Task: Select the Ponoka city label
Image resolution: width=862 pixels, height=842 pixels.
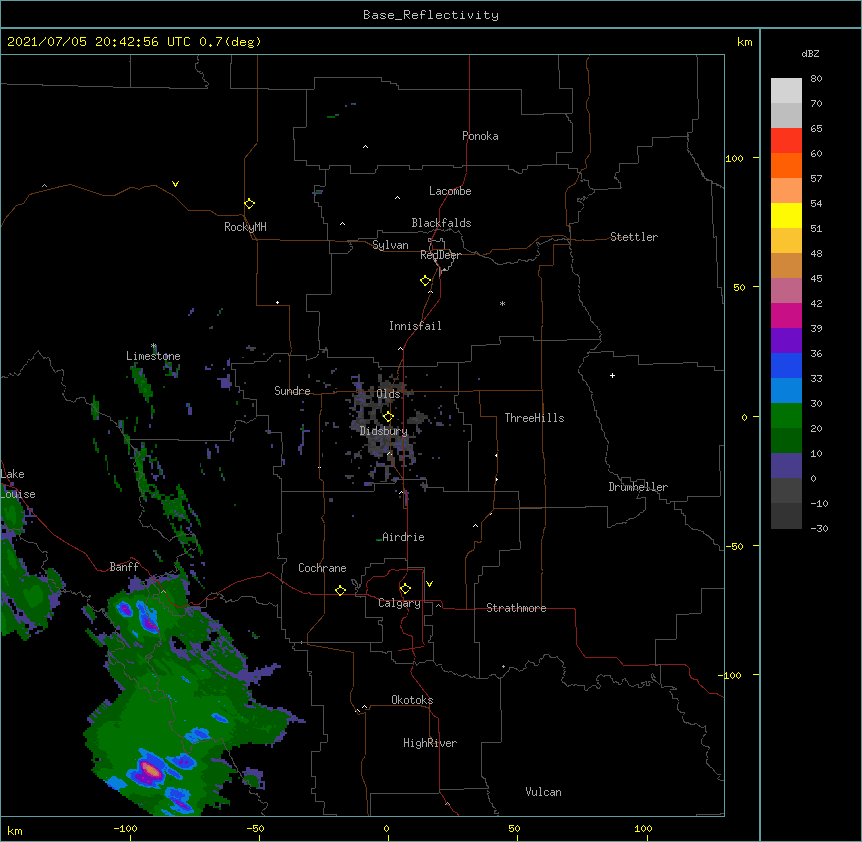Action: pyautogui.click(x=480, y=136)
